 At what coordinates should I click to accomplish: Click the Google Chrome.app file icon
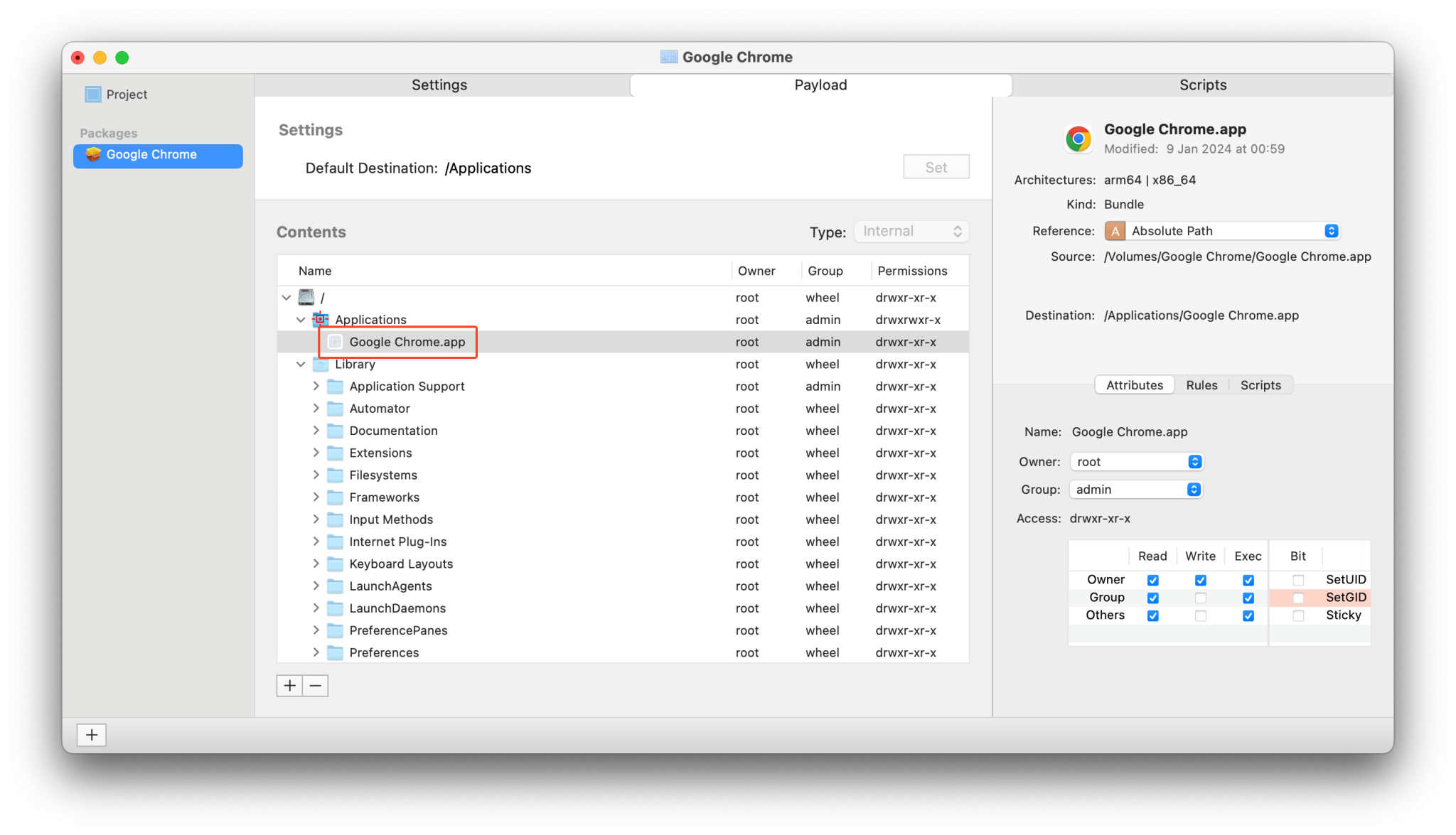coord(335,342)
